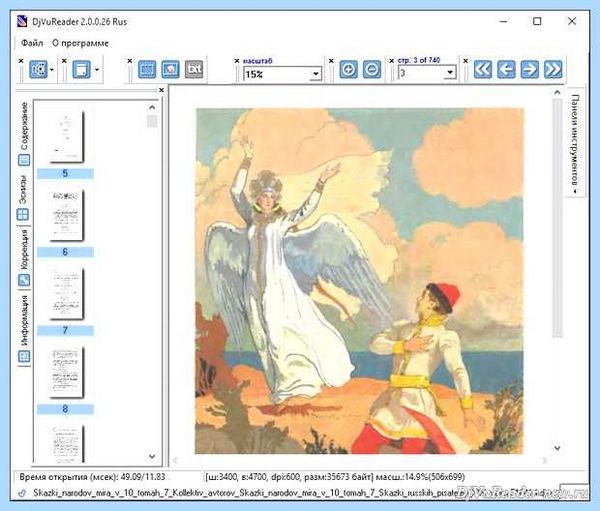
Task: Click the zoom out magnifier button
Action: point(372,70)
